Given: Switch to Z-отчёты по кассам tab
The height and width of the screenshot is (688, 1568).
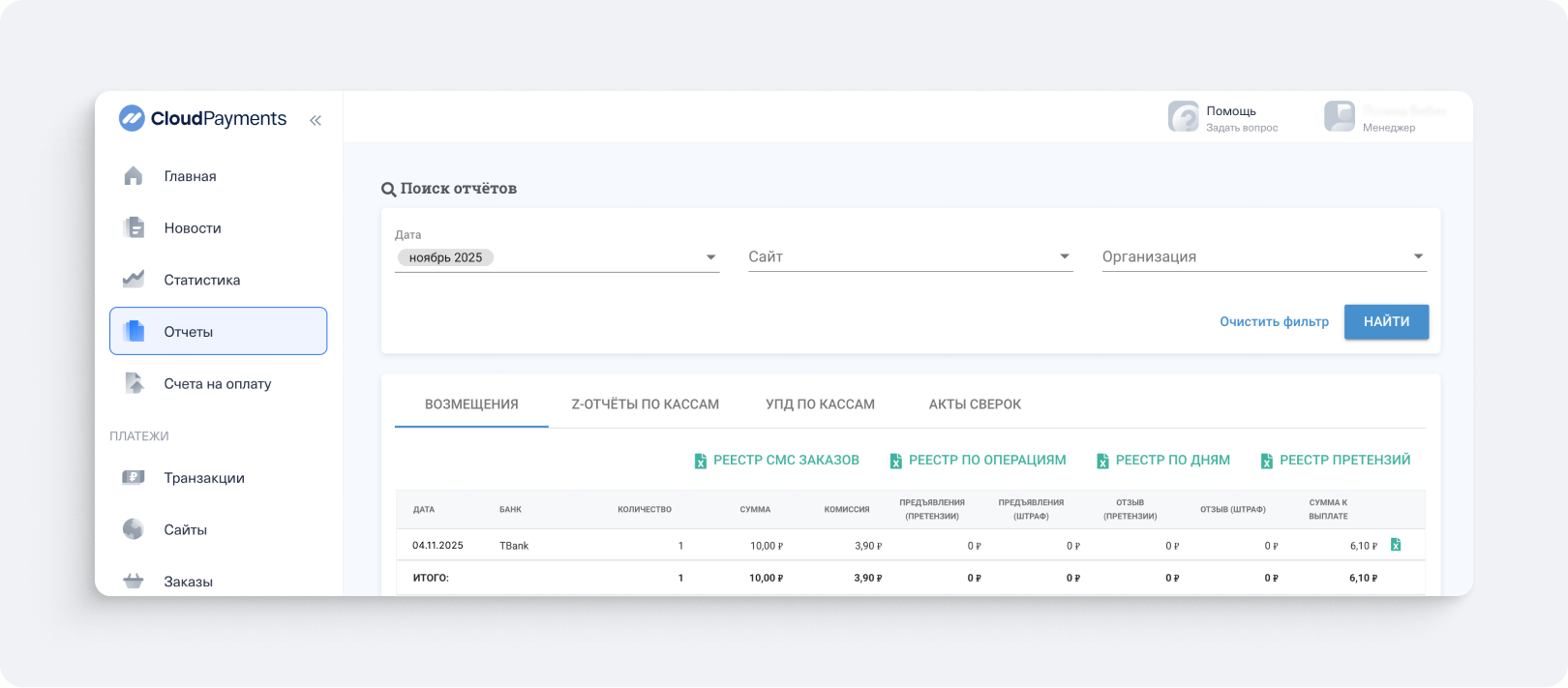Looking at the screenshot, I should pos(645,404).
